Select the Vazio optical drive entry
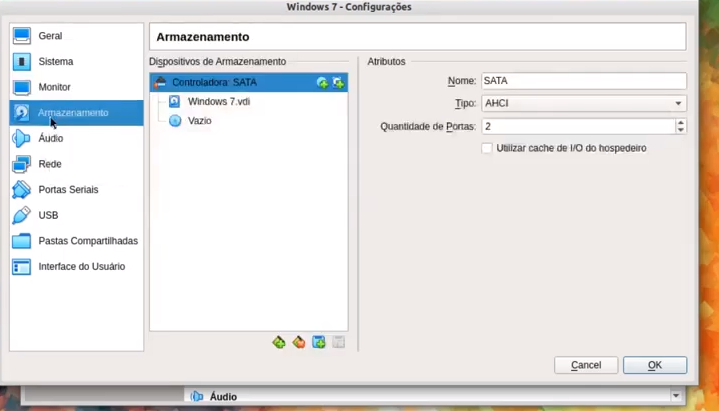 point(199,121)
